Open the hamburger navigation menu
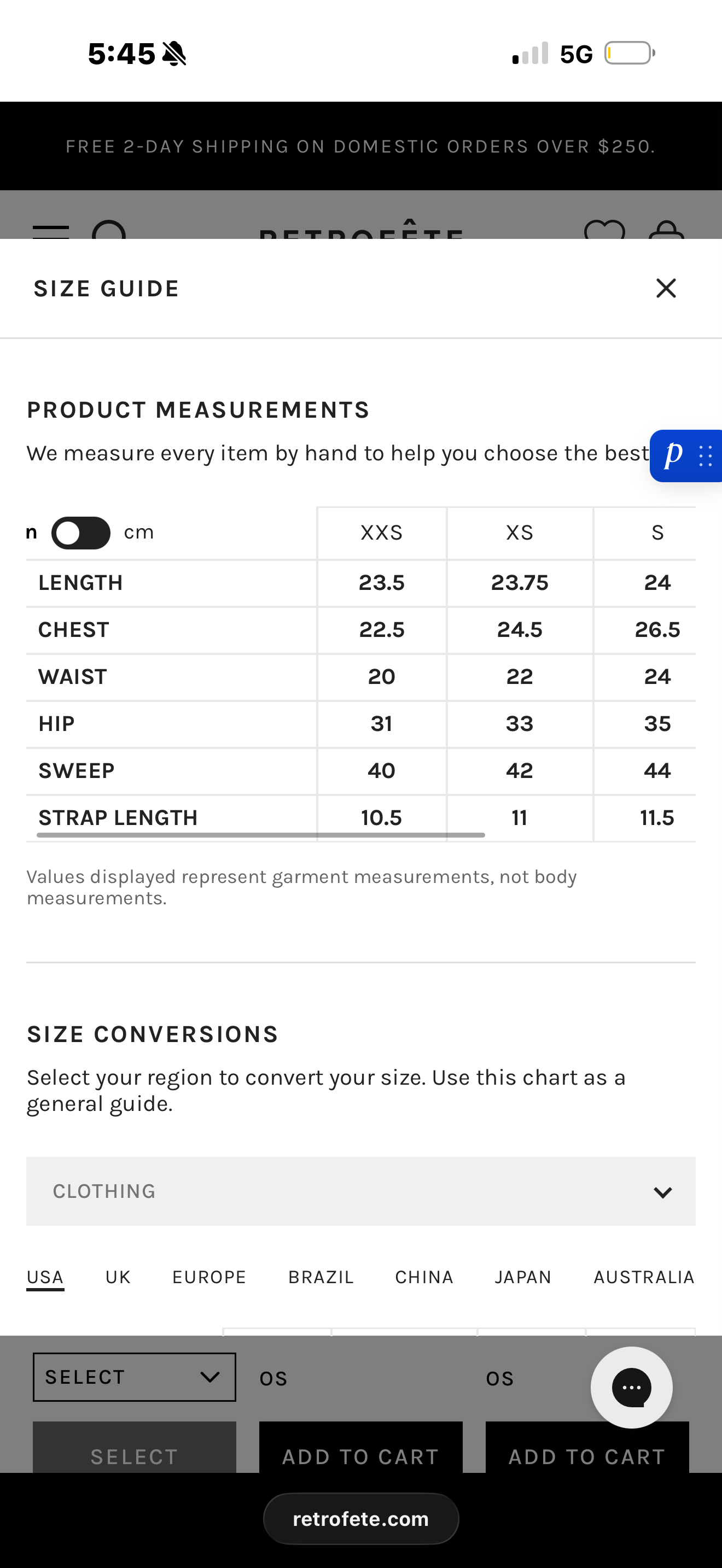722x1568 pixels. pyautogui.click(x=50, y=231)
